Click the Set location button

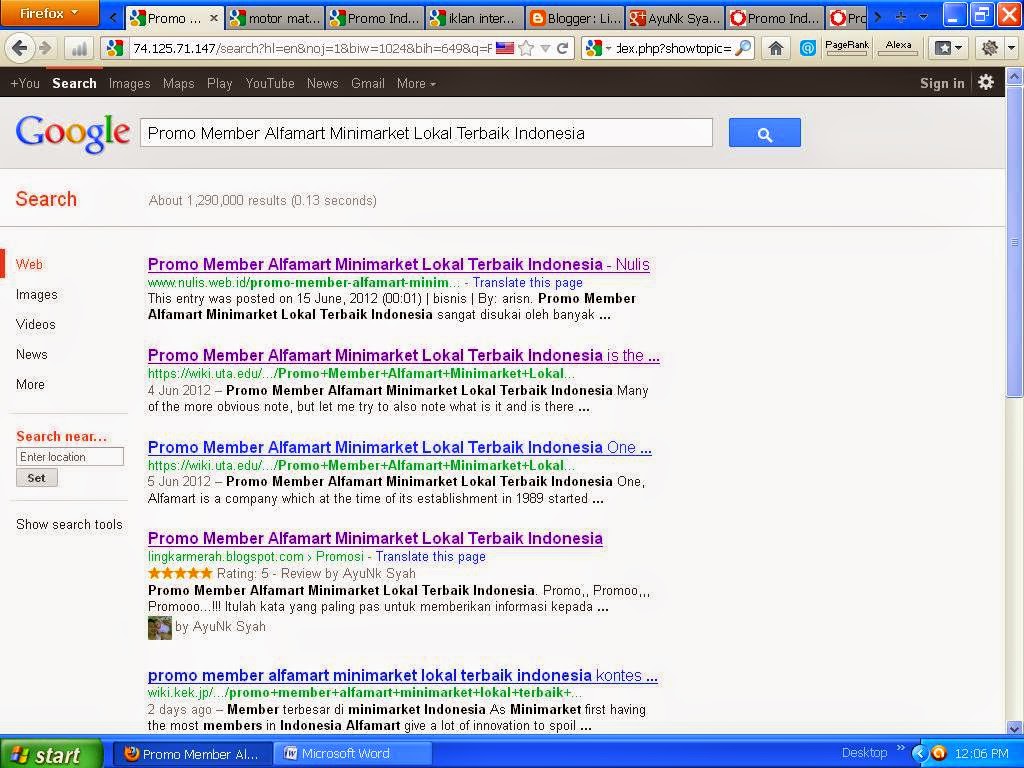click(37, 478)
